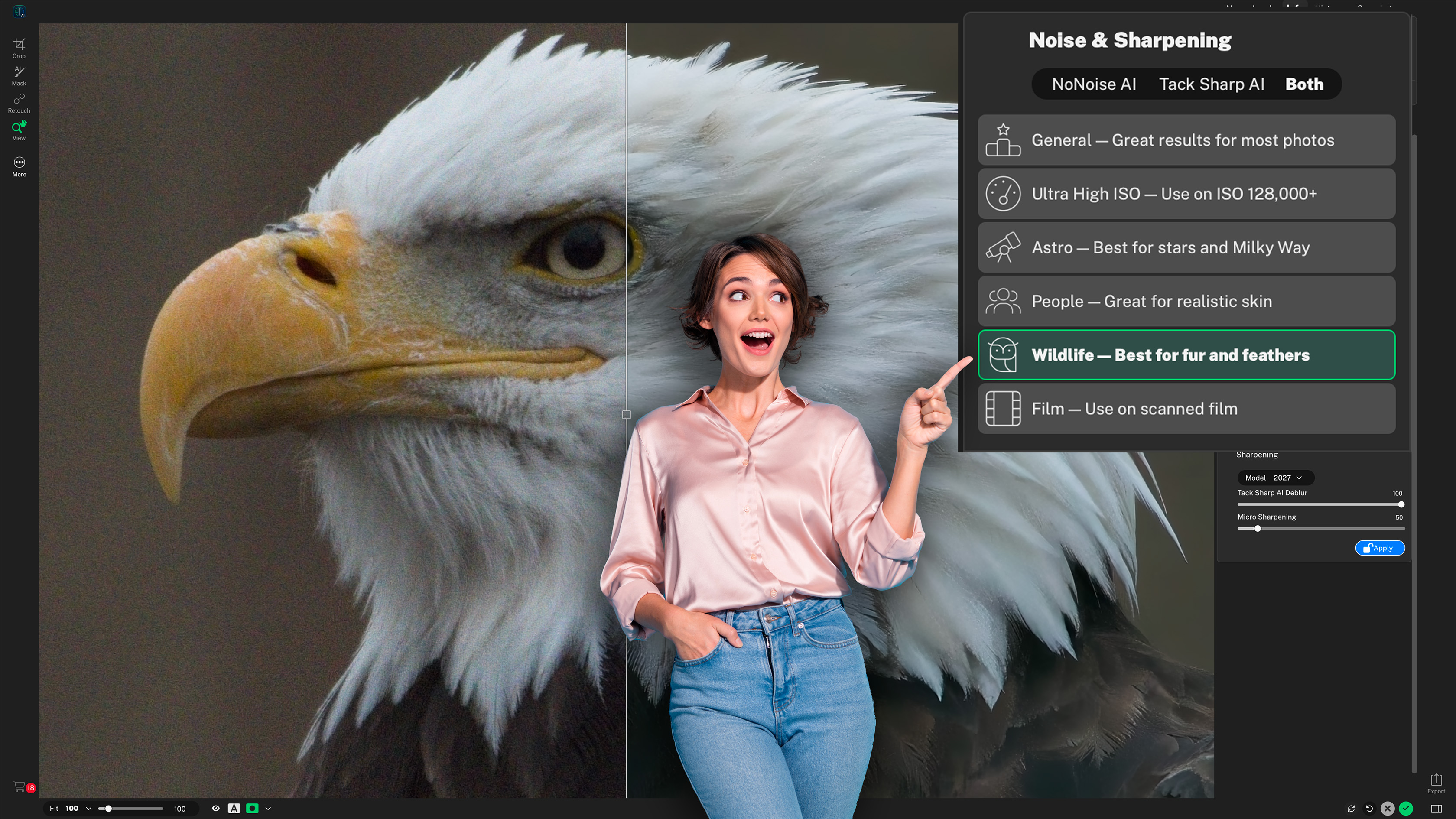Screen dimensions: 1456x819
Task: Confirm edits with the green checkmark button
Action: (1406, 808)
